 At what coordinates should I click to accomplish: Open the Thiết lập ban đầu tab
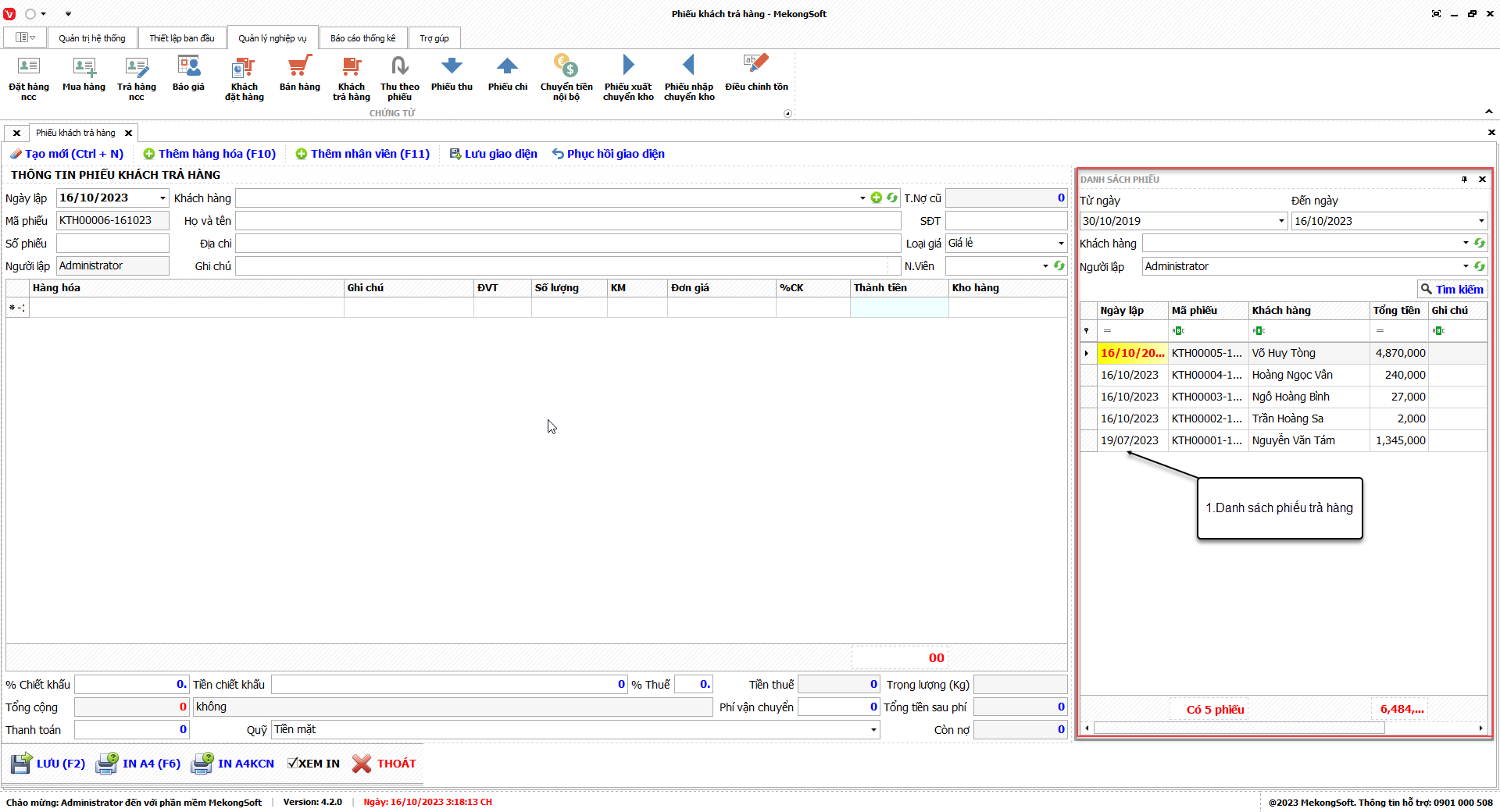181,38
